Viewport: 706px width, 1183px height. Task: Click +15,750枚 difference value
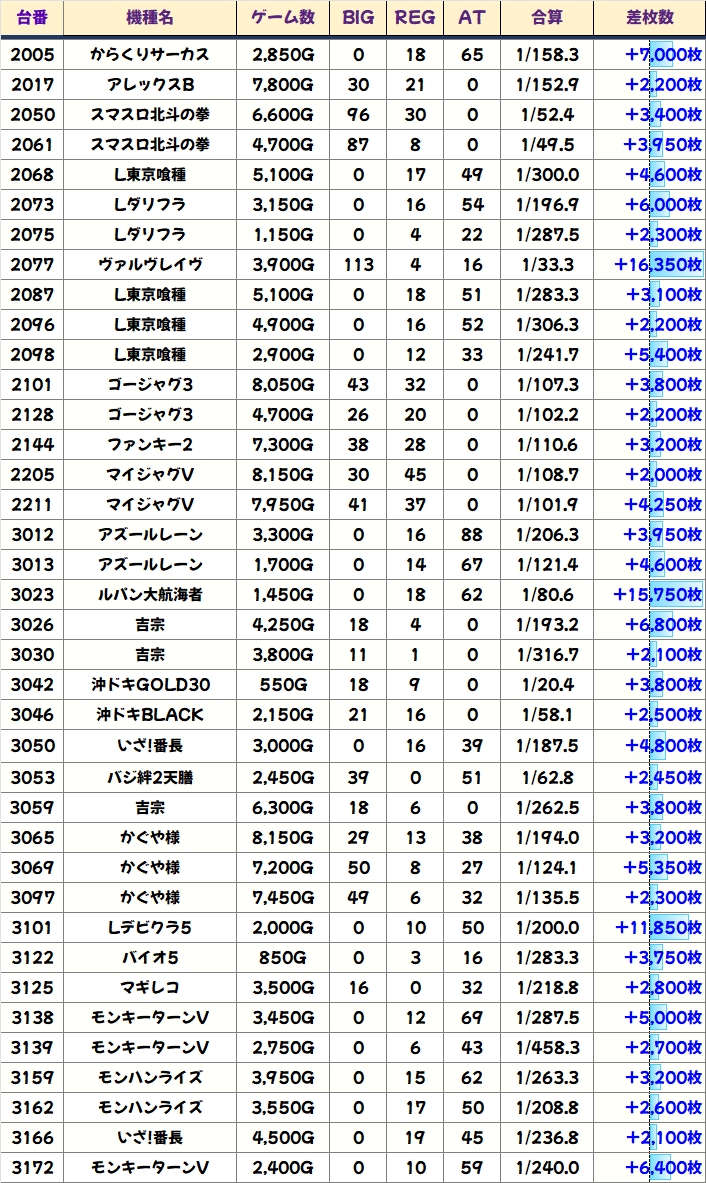point(658,595)
